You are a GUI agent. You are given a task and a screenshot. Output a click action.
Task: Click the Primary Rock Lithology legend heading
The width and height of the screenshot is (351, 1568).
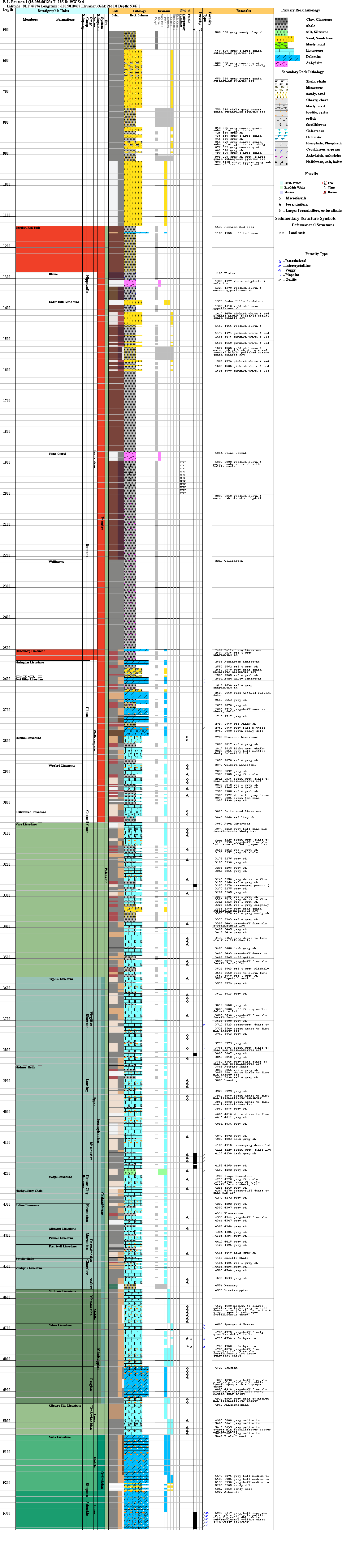[301, 10]
